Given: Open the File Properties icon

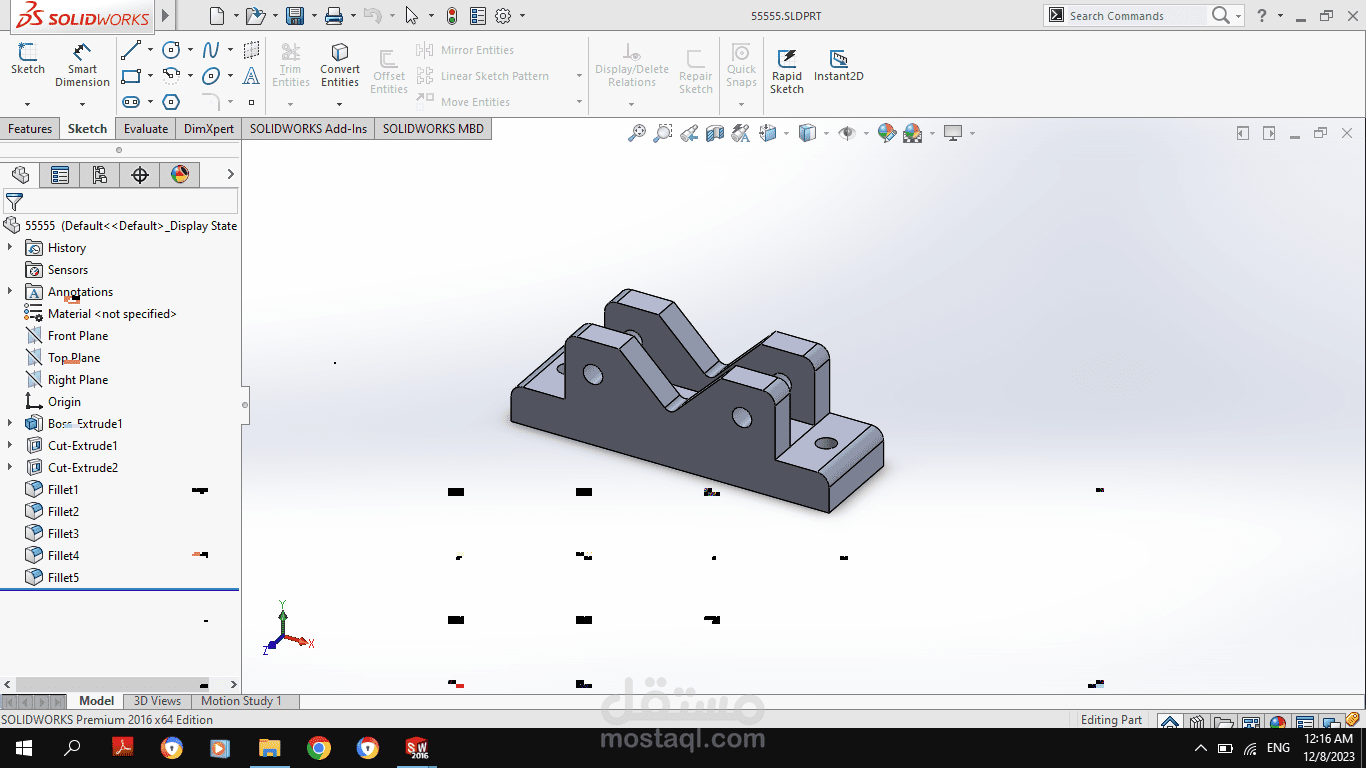Looking at the screenshot, I should pos(478,16).
